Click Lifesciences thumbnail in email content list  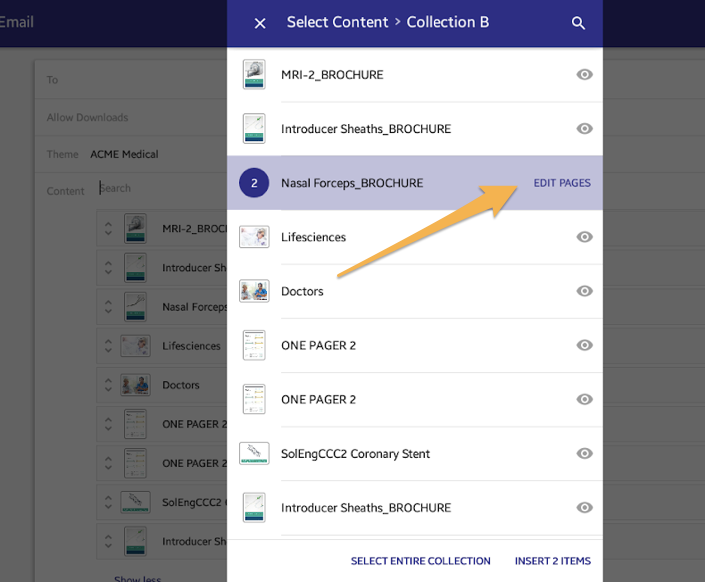coord(135,346)
